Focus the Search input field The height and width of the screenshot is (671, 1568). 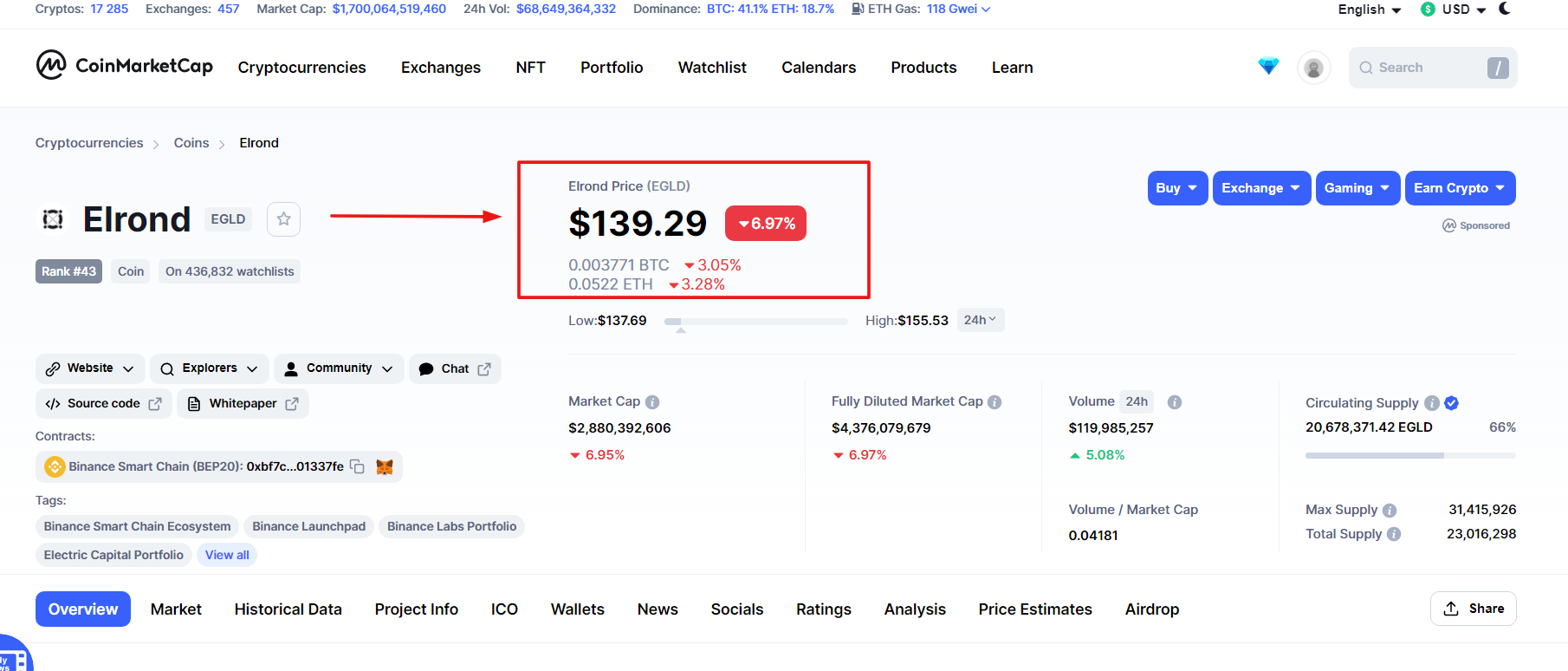[x=1433, y=68]
